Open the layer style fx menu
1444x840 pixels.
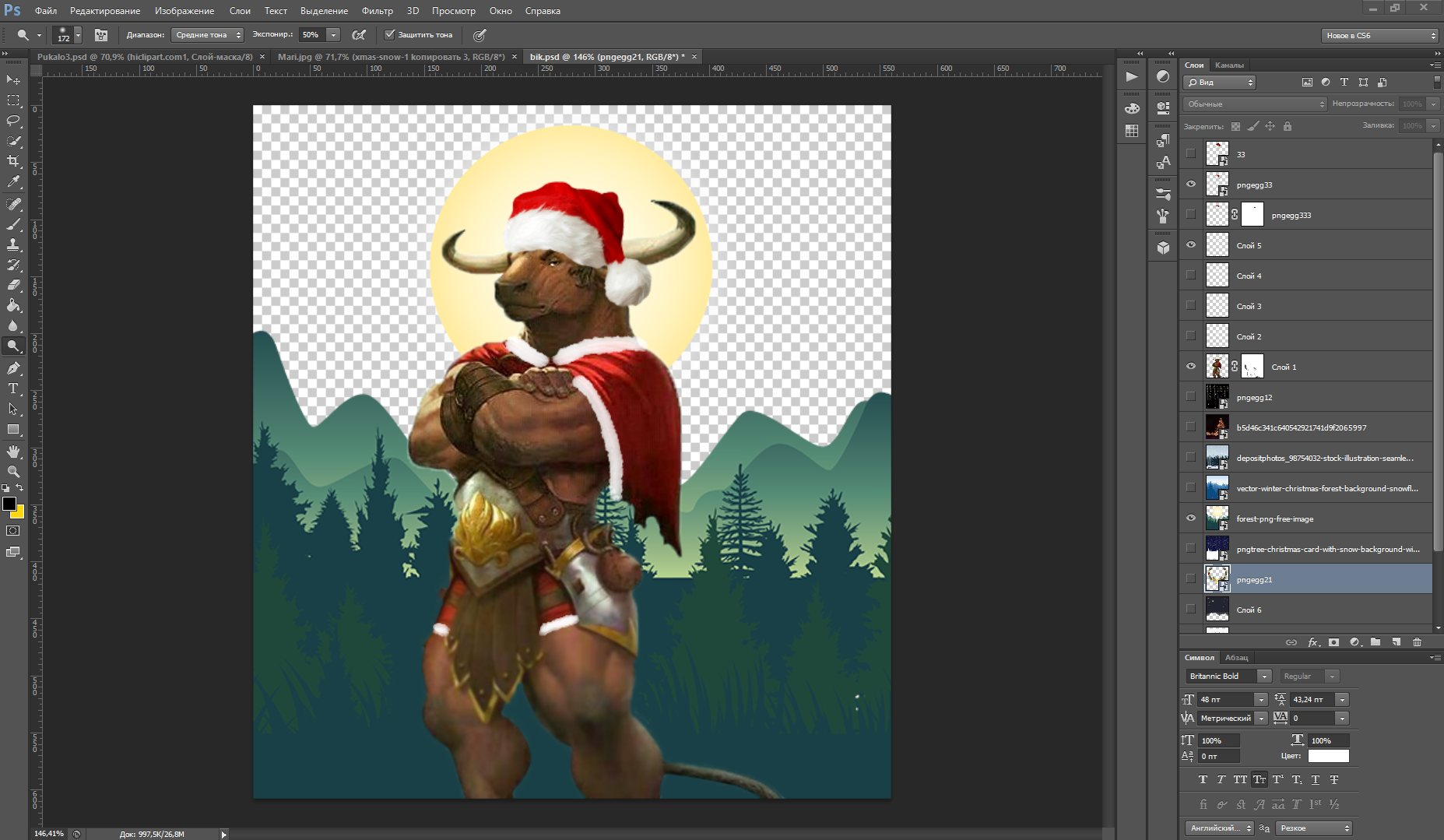click(1313, 642)
